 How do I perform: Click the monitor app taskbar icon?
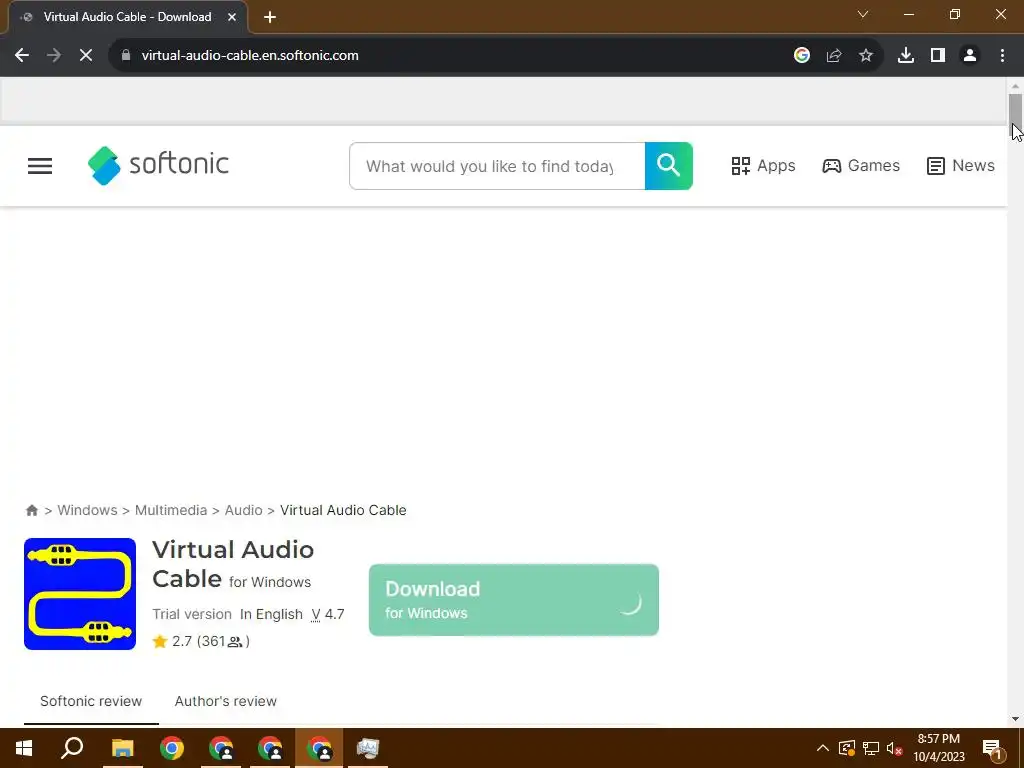click(368, 748)
